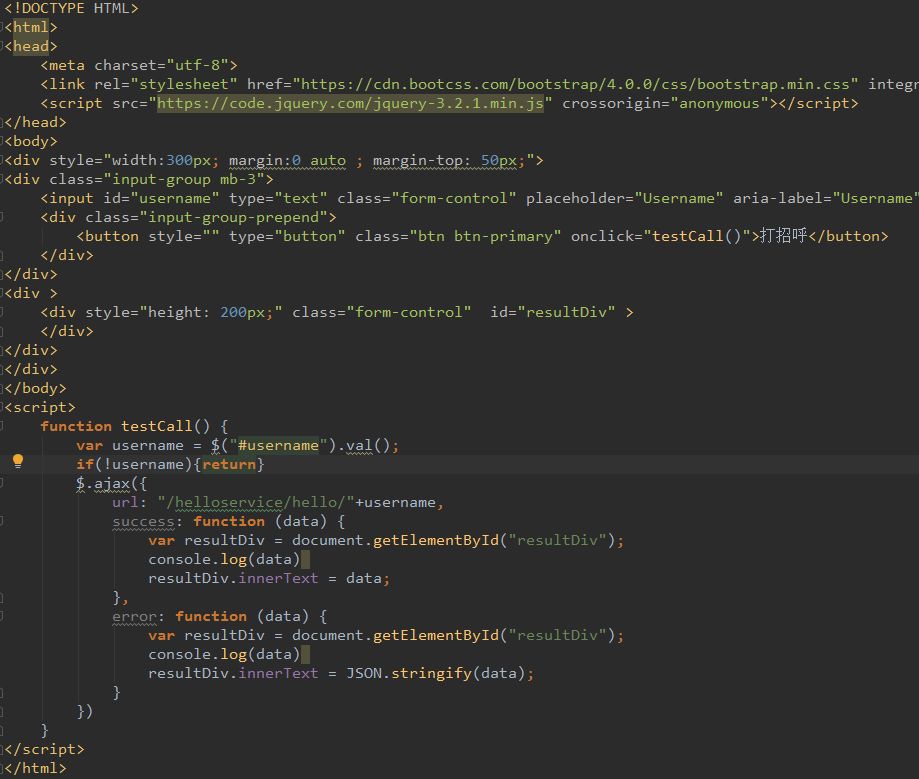
Task: Collapse the error: function fold marker
Action: [x=2, y=616]
